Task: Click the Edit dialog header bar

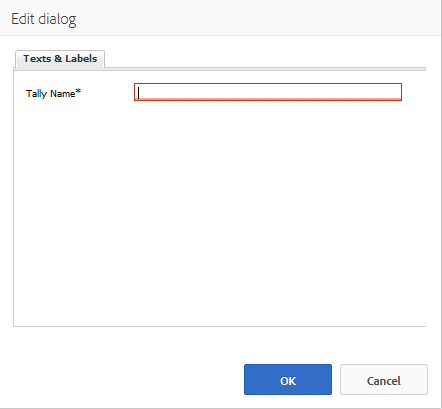Action: (221, 18)
